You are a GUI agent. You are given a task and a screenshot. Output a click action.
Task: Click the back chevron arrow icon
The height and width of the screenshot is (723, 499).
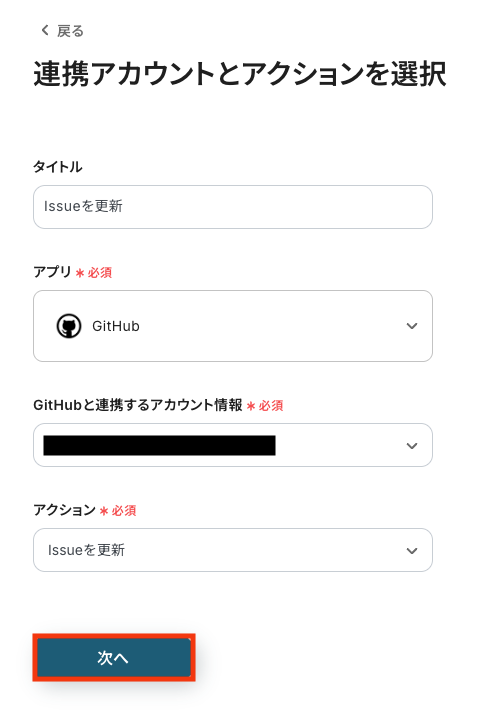click(x=45, y=30)
